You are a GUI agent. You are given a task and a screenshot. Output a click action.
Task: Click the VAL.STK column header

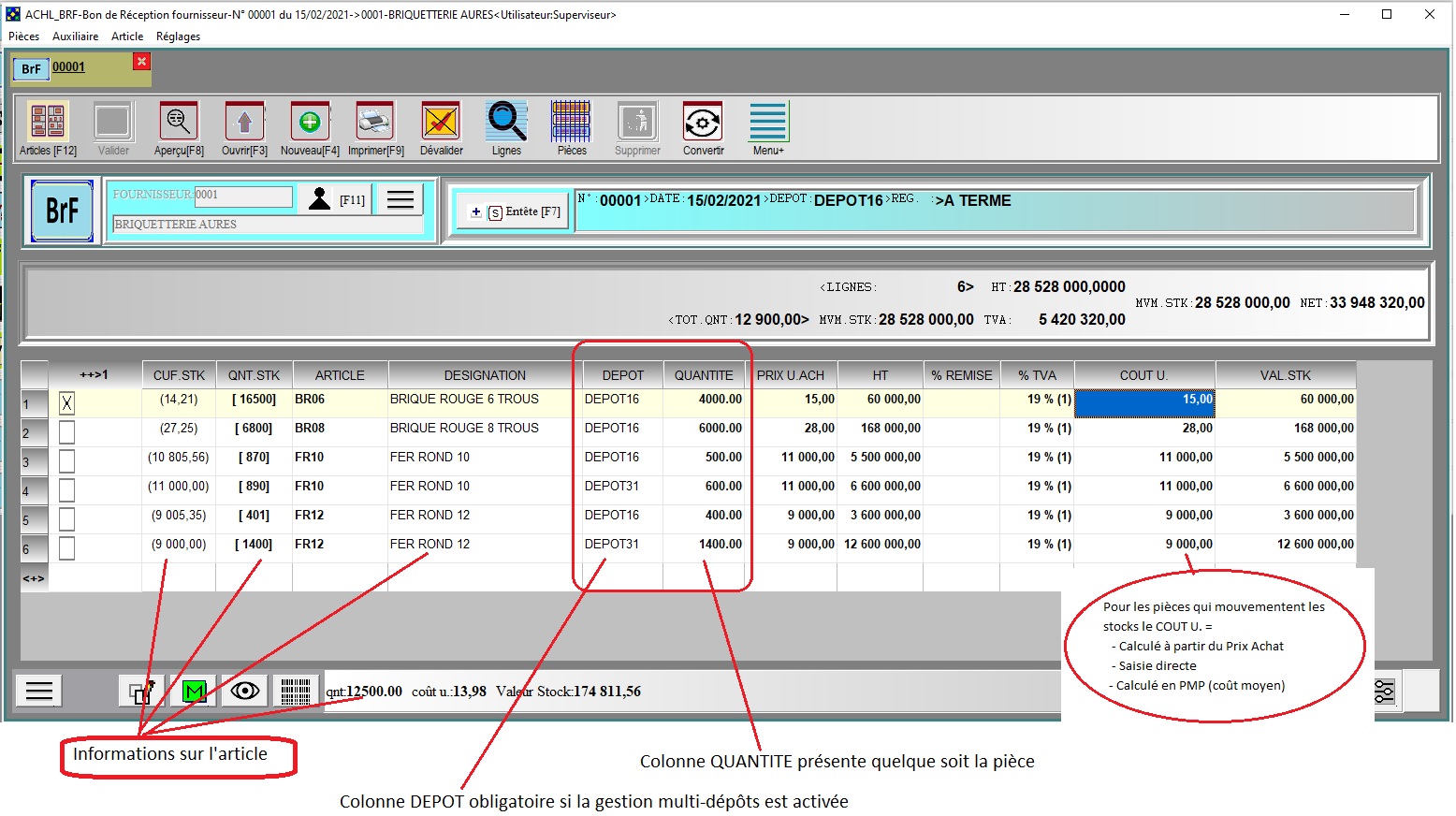[1285, 375]
